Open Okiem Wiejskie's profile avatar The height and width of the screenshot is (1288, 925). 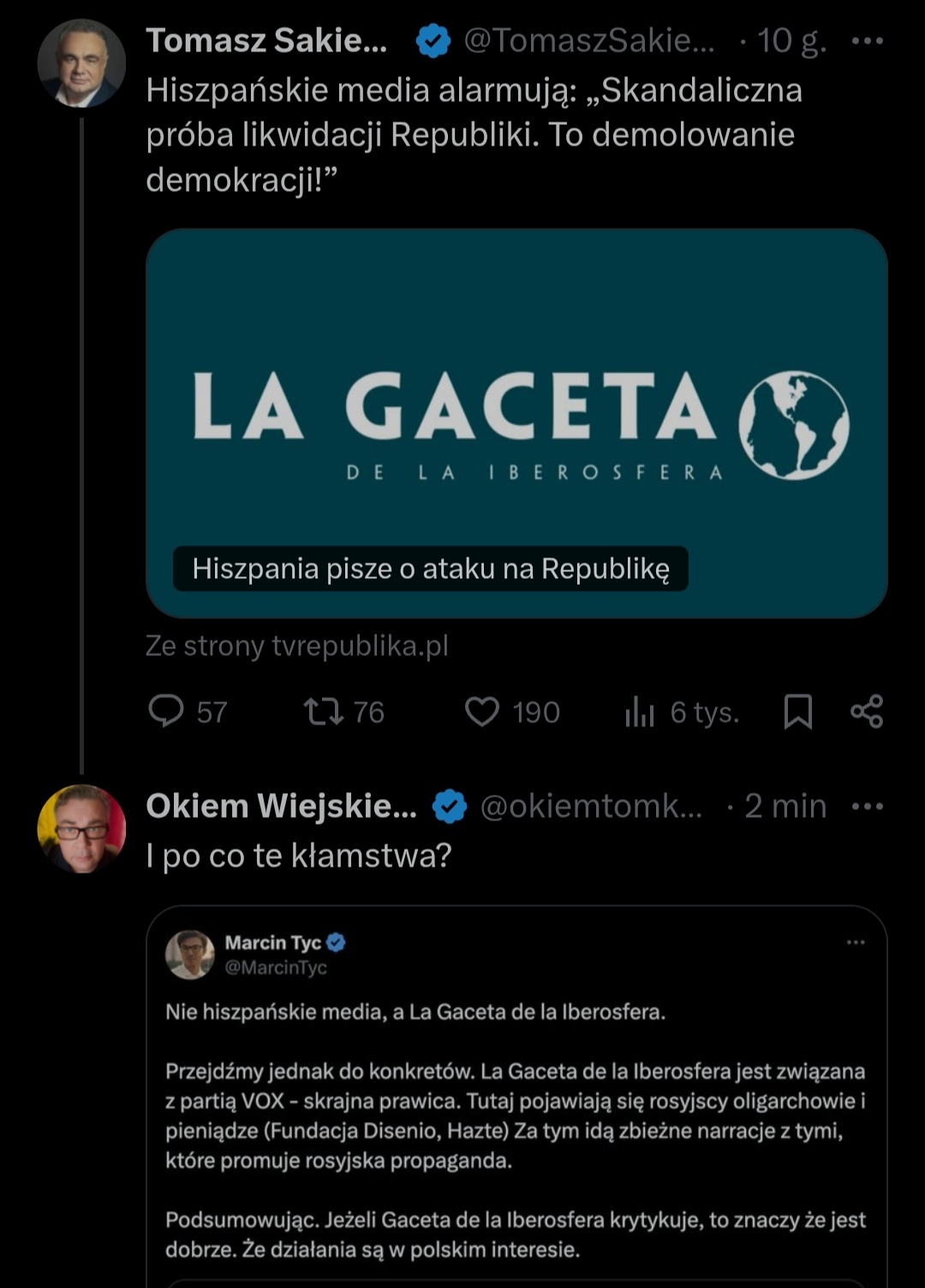81,828
